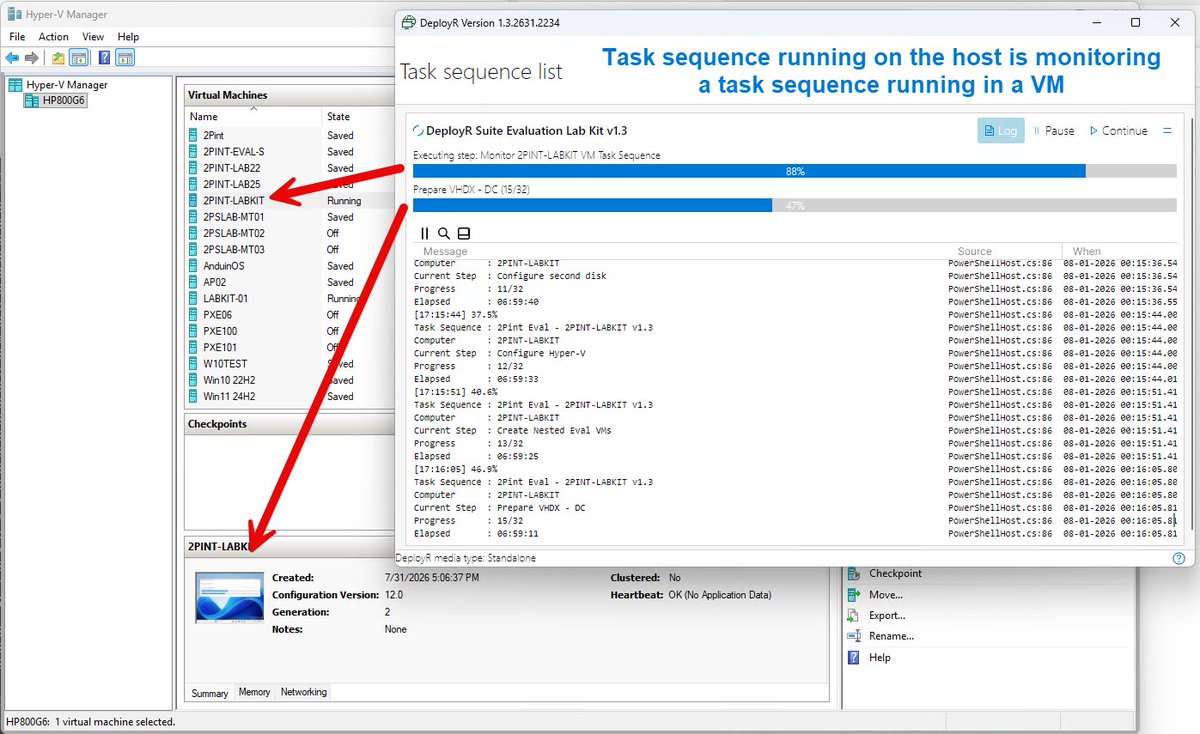Toggle Show/Hide Action Pane toolbar icon
1200x734 pixels.
[x=125, y=58]
